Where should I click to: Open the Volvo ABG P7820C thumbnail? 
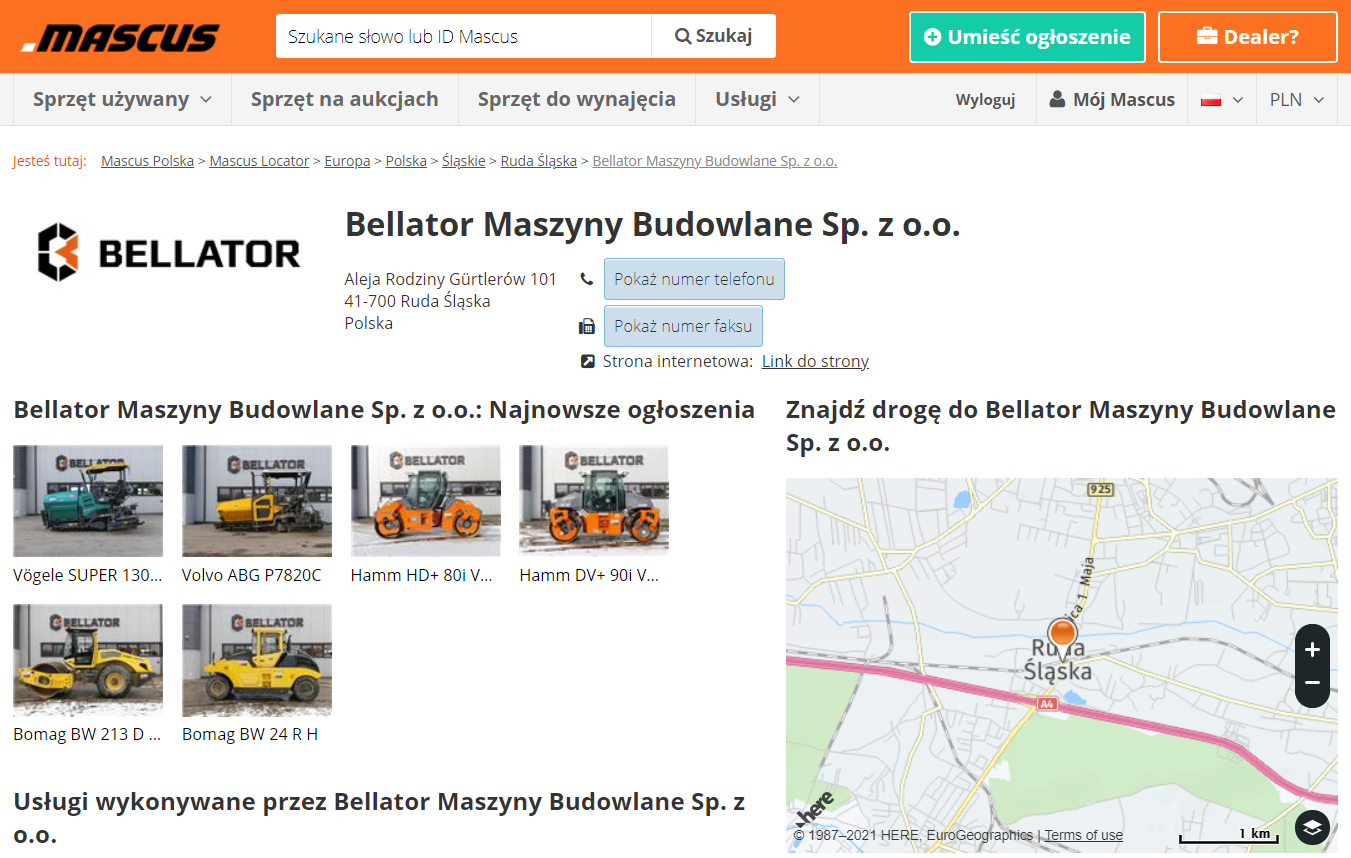pyautogui.click(x=257, y=501)
